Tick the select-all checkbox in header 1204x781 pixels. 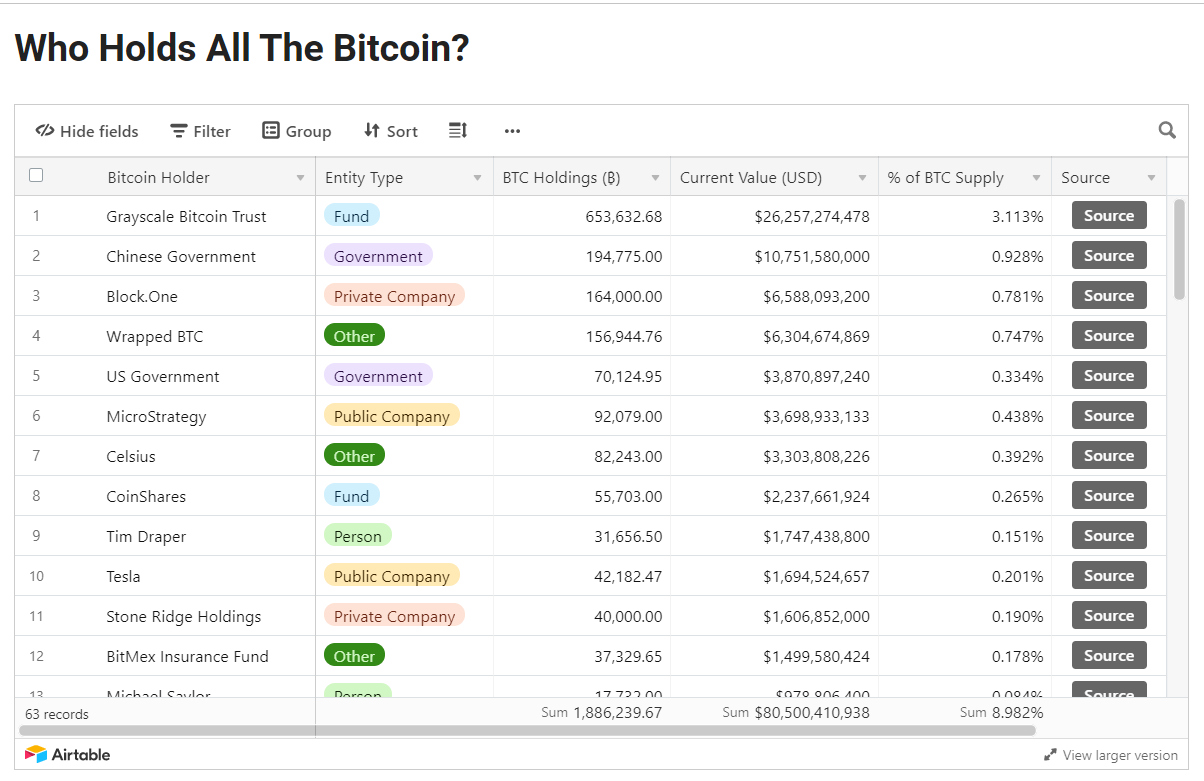coord(36,175)
